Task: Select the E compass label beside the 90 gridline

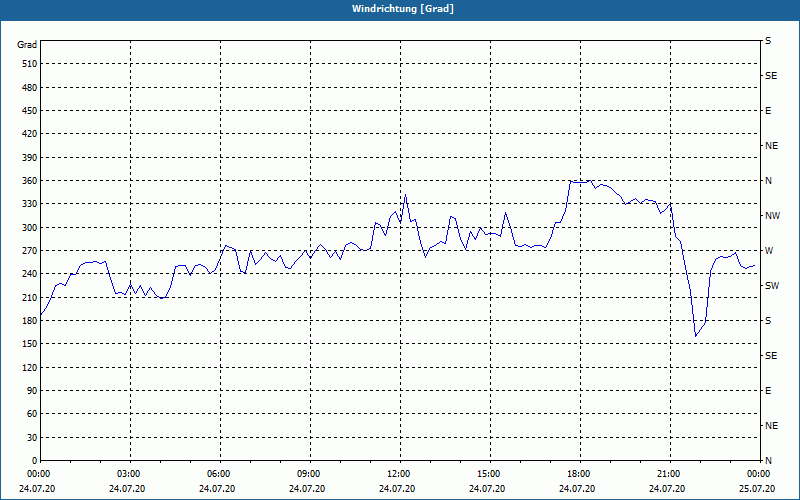Action: click(768, 391)
